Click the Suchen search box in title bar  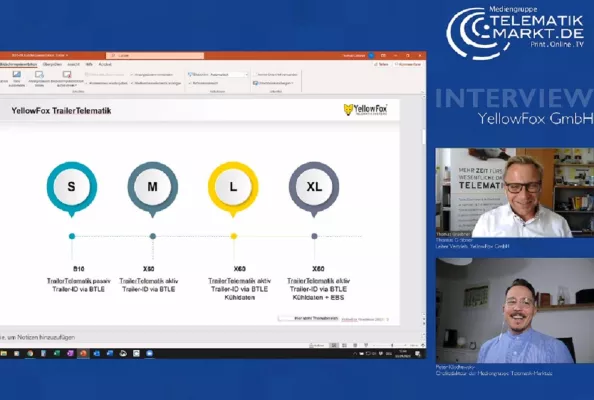point(155,55)
